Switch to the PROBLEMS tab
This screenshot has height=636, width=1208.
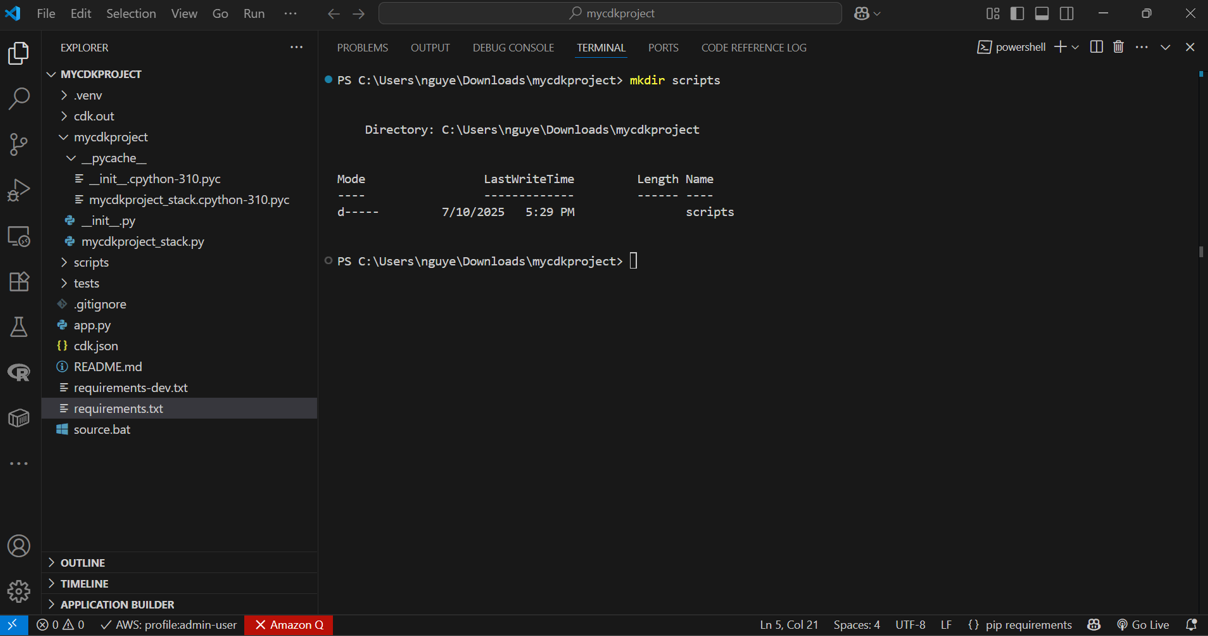click(x=362, y=48)
